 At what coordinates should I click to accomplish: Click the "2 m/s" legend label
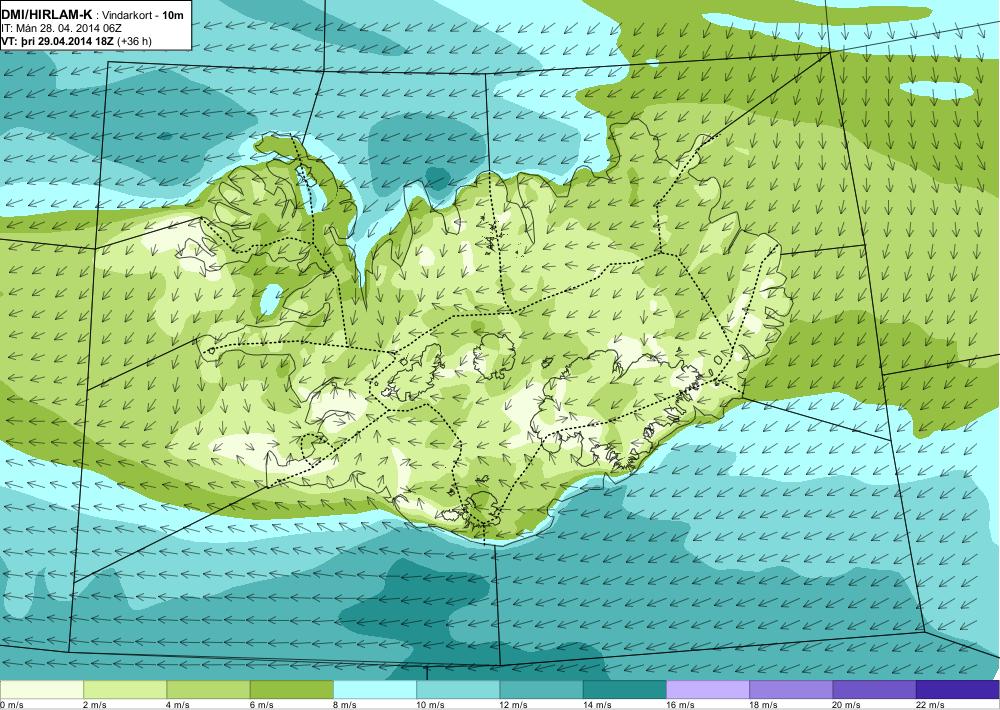pyautogui.click(x=95, y=704)
